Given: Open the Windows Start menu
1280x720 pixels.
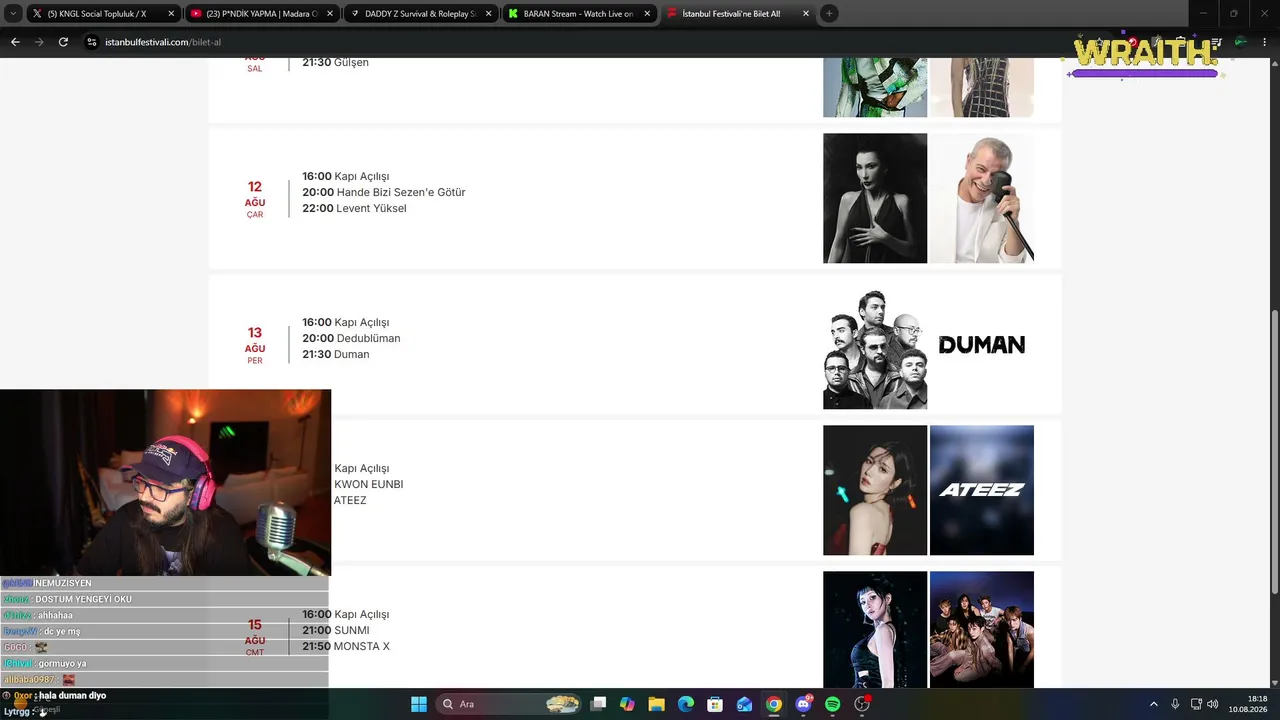Looking at the screenshot, I should 419,704.
